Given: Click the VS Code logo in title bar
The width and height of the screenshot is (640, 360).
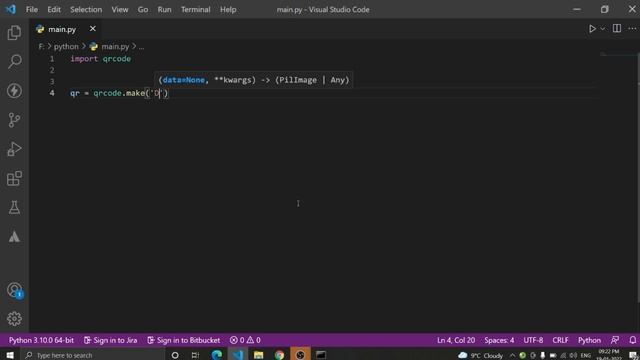Looking at the screenshot, I should pos(11,9).
